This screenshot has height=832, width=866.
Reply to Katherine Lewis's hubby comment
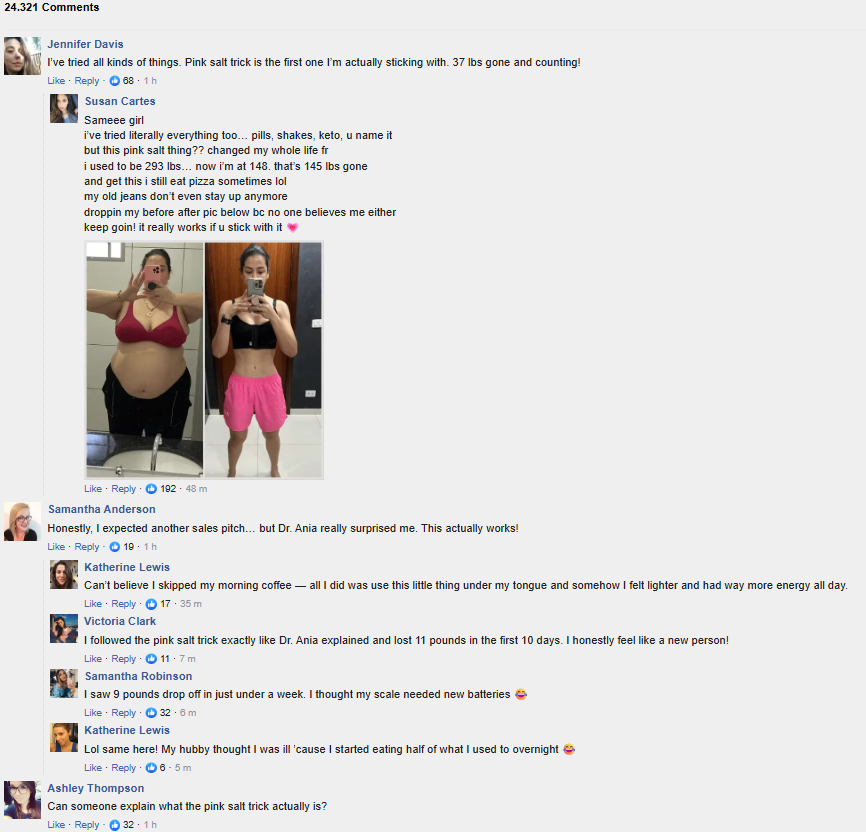click(x=123, y=768)
